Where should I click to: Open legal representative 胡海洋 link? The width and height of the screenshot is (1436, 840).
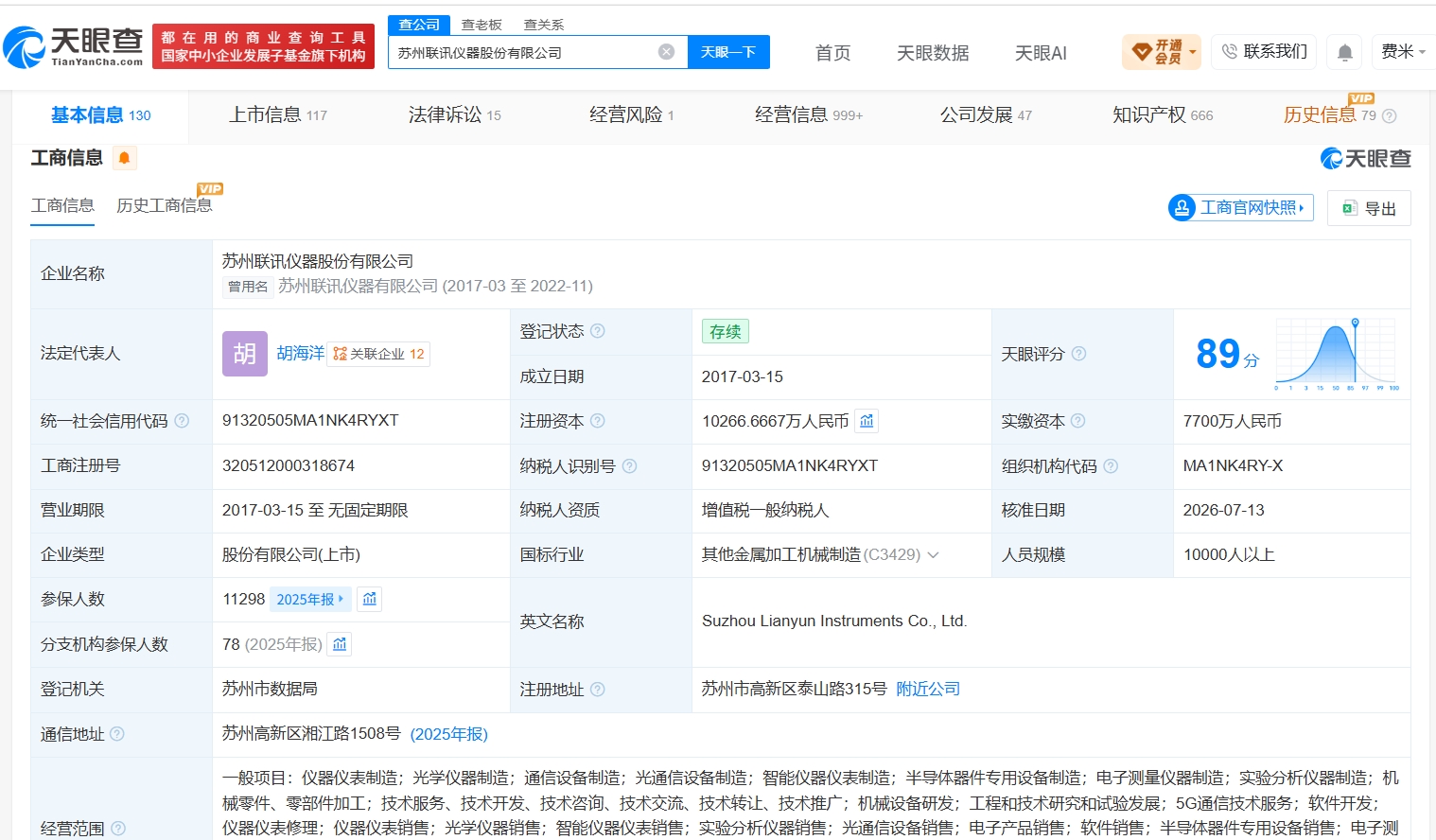coord(301,354)
